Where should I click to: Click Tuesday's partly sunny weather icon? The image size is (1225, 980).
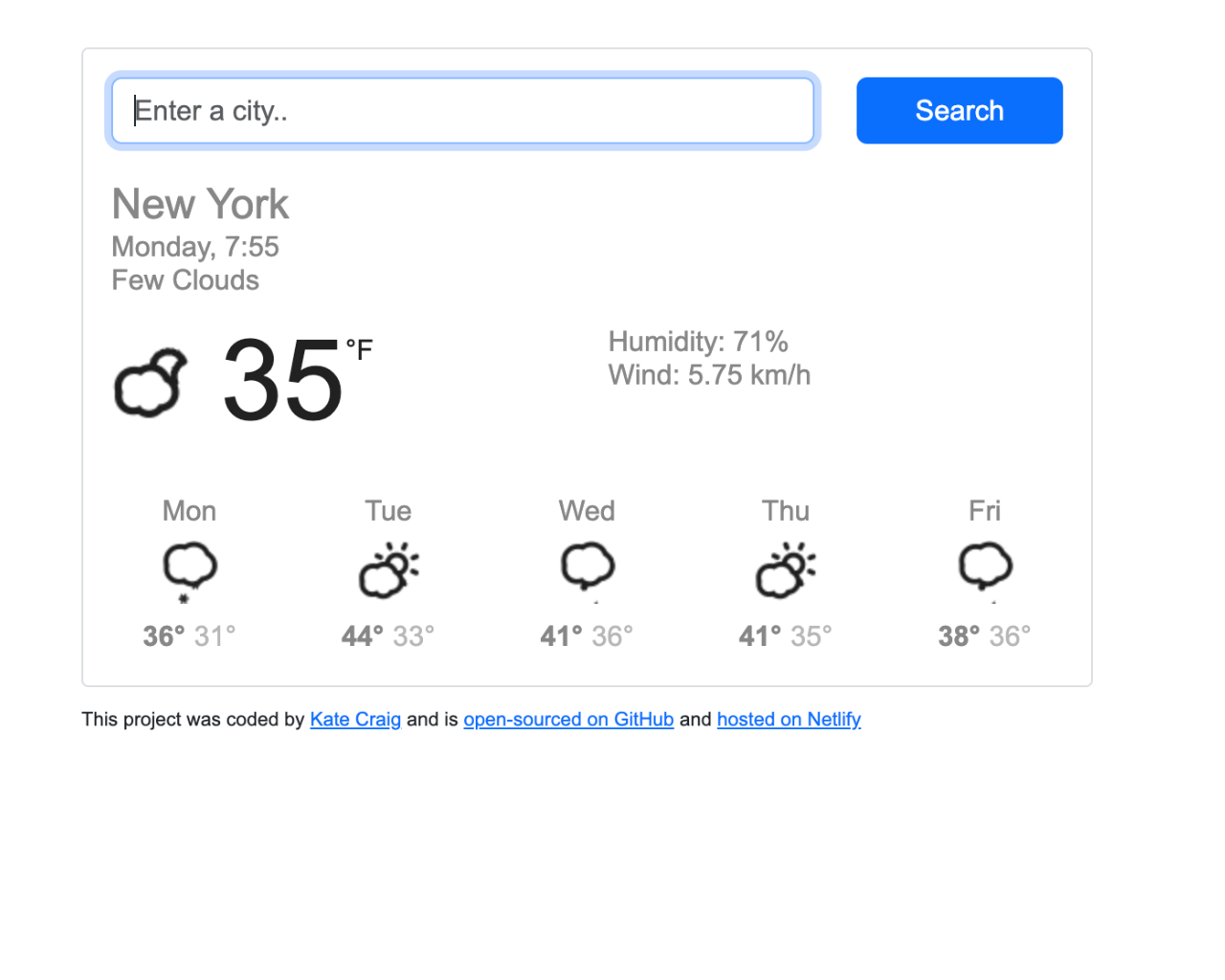click(388, 570)
